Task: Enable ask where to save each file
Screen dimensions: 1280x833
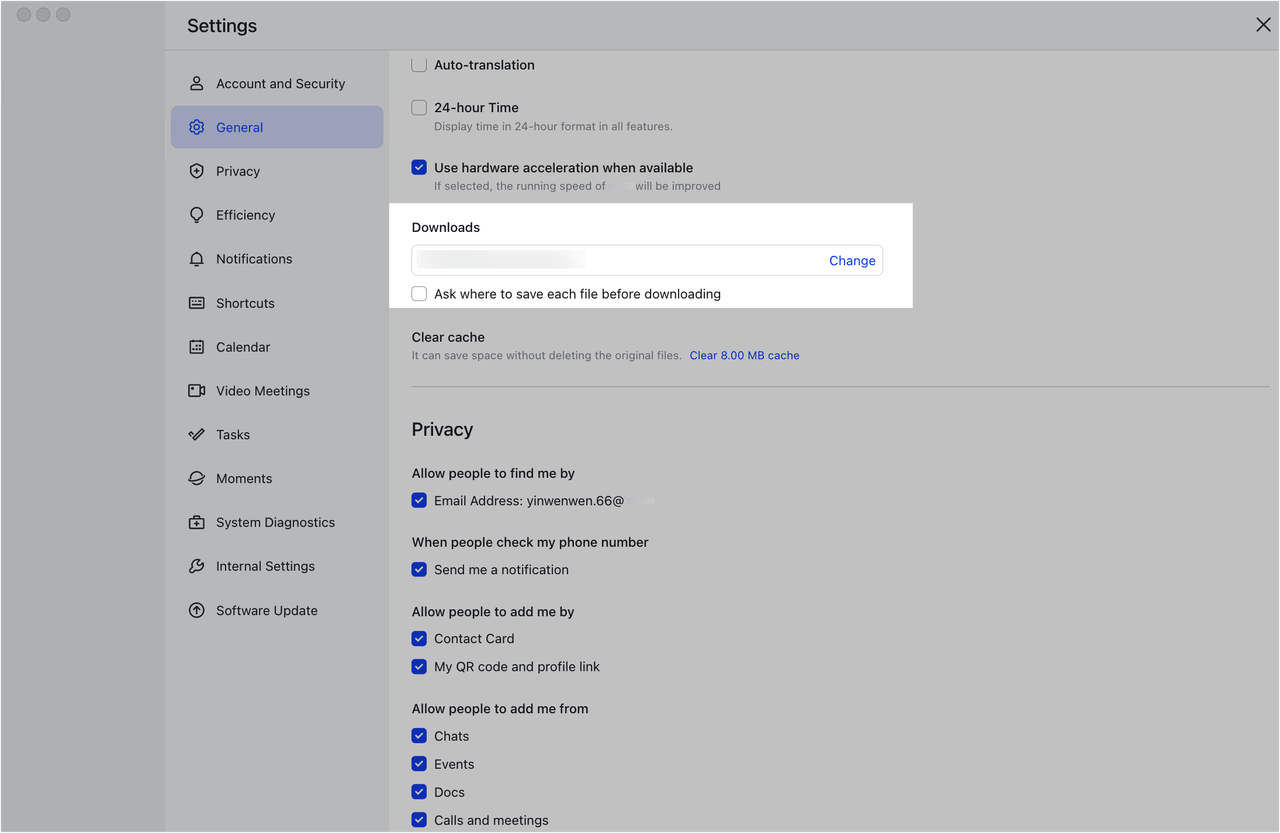Action: pyautogui.click(x=419, y=294)
